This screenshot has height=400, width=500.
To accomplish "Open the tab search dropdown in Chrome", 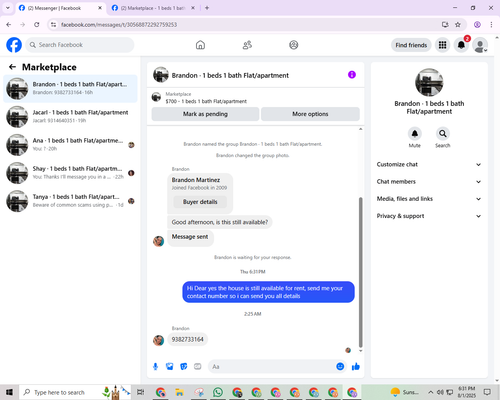I will coord(8,8).
